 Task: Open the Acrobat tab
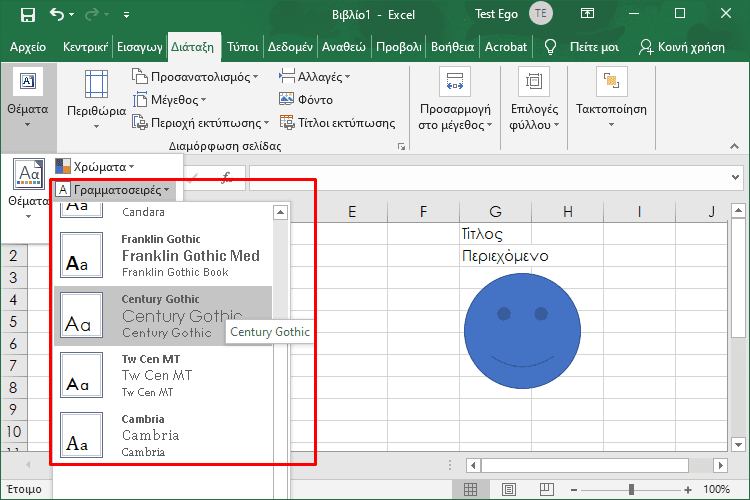click(506, 47)
